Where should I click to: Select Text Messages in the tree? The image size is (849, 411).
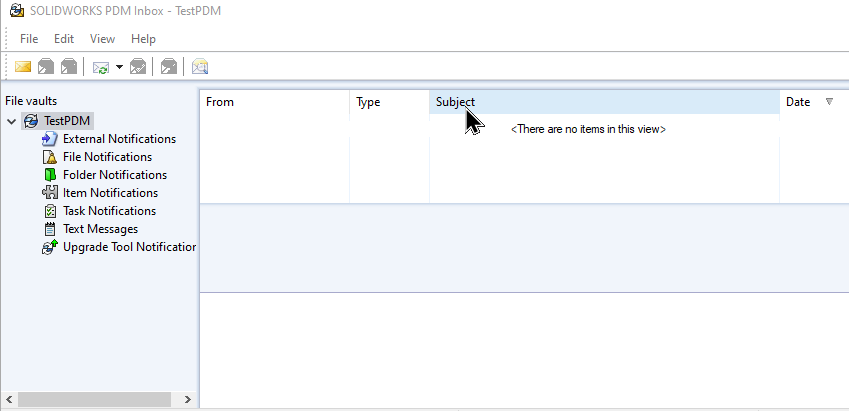click(x=100, y=229)
